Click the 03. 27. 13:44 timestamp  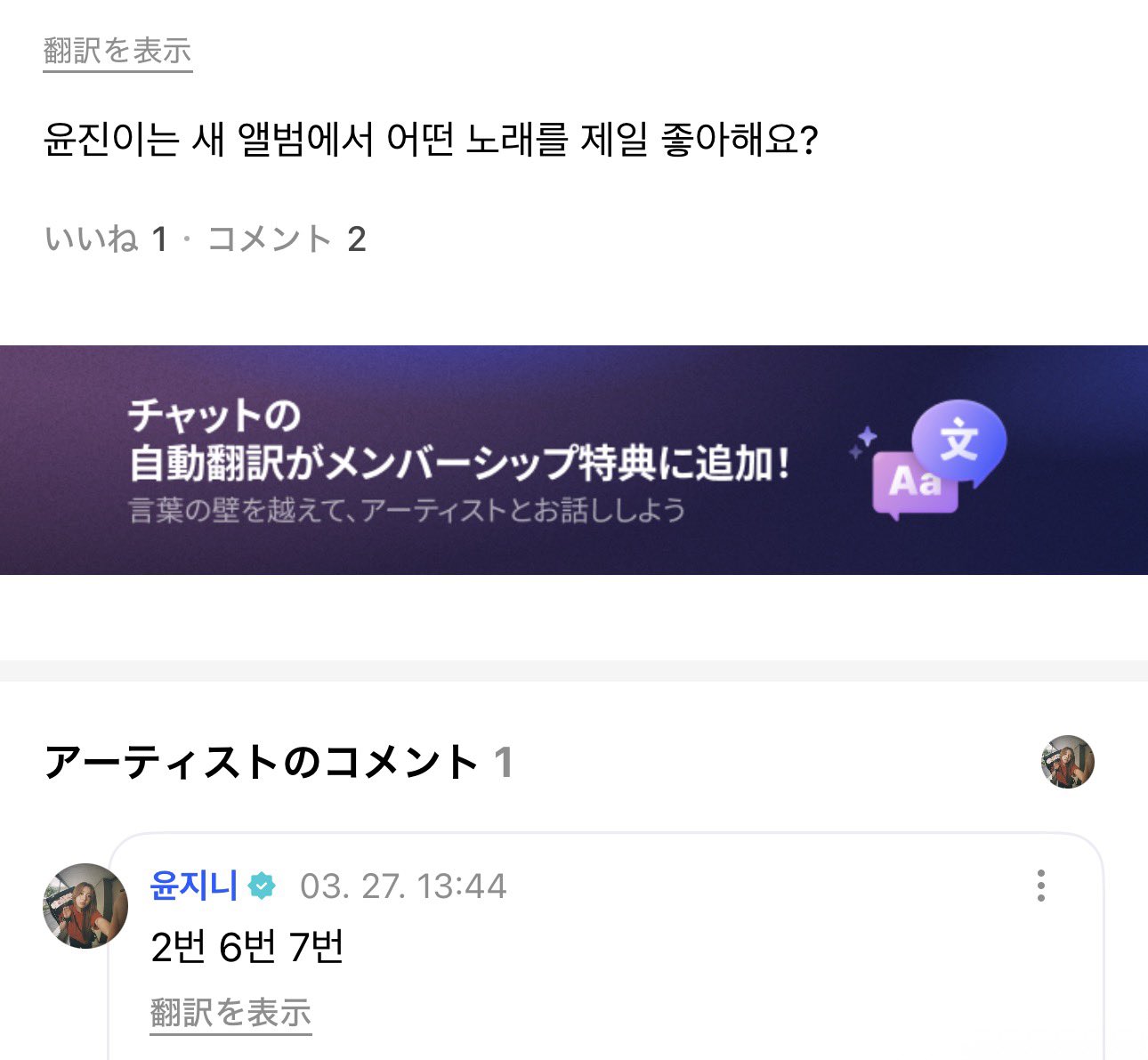tap(403, 886)
